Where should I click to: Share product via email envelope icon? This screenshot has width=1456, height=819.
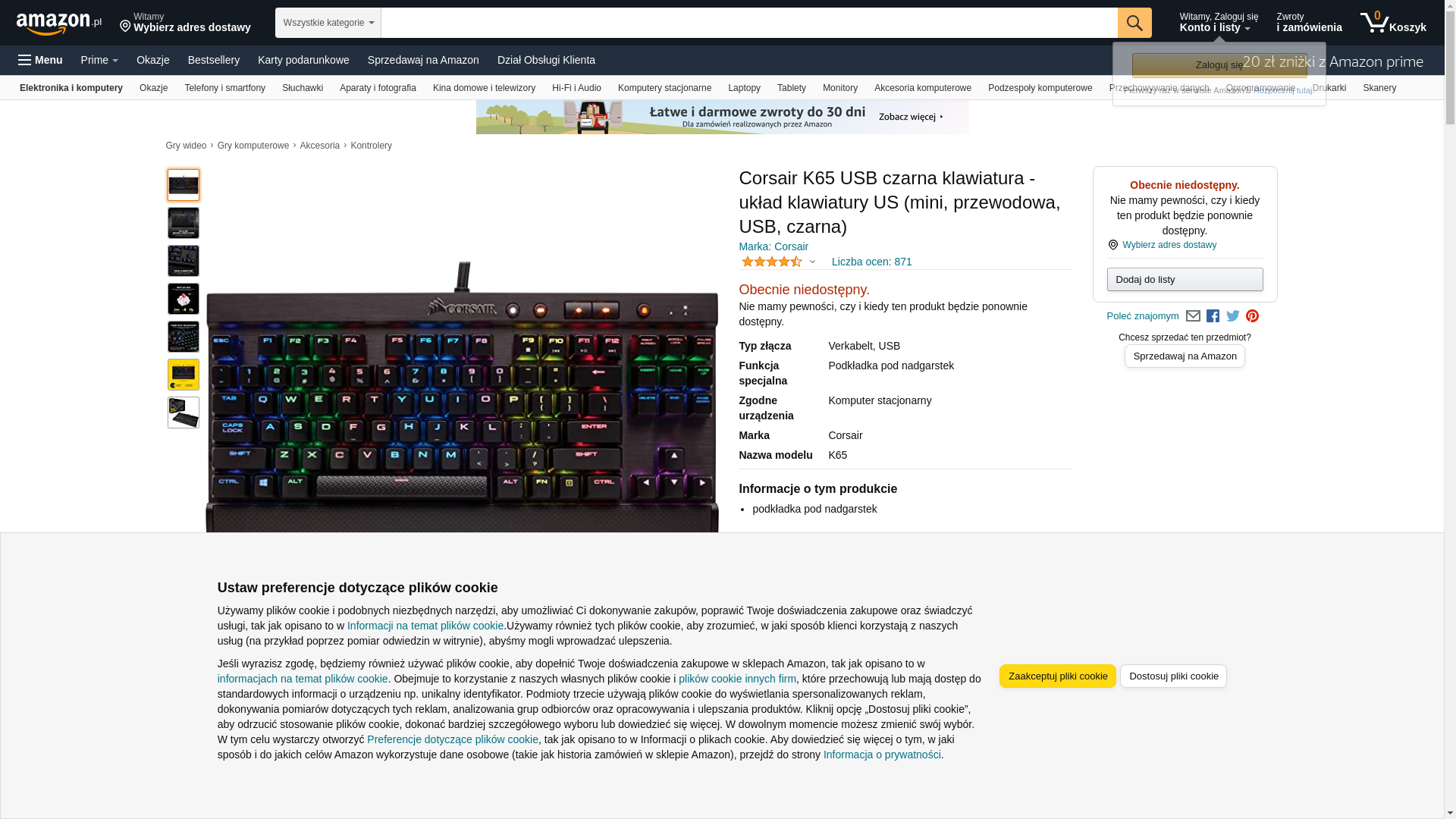[x=1193, y=316]
